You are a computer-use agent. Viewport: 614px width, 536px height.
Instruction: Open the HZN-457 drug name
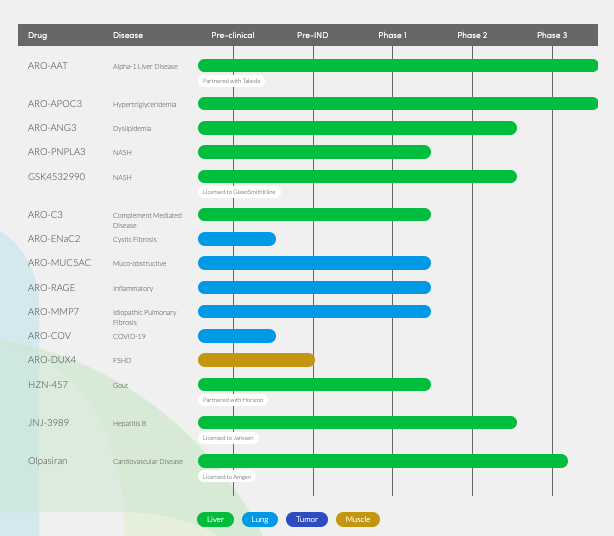pos(48,384)
